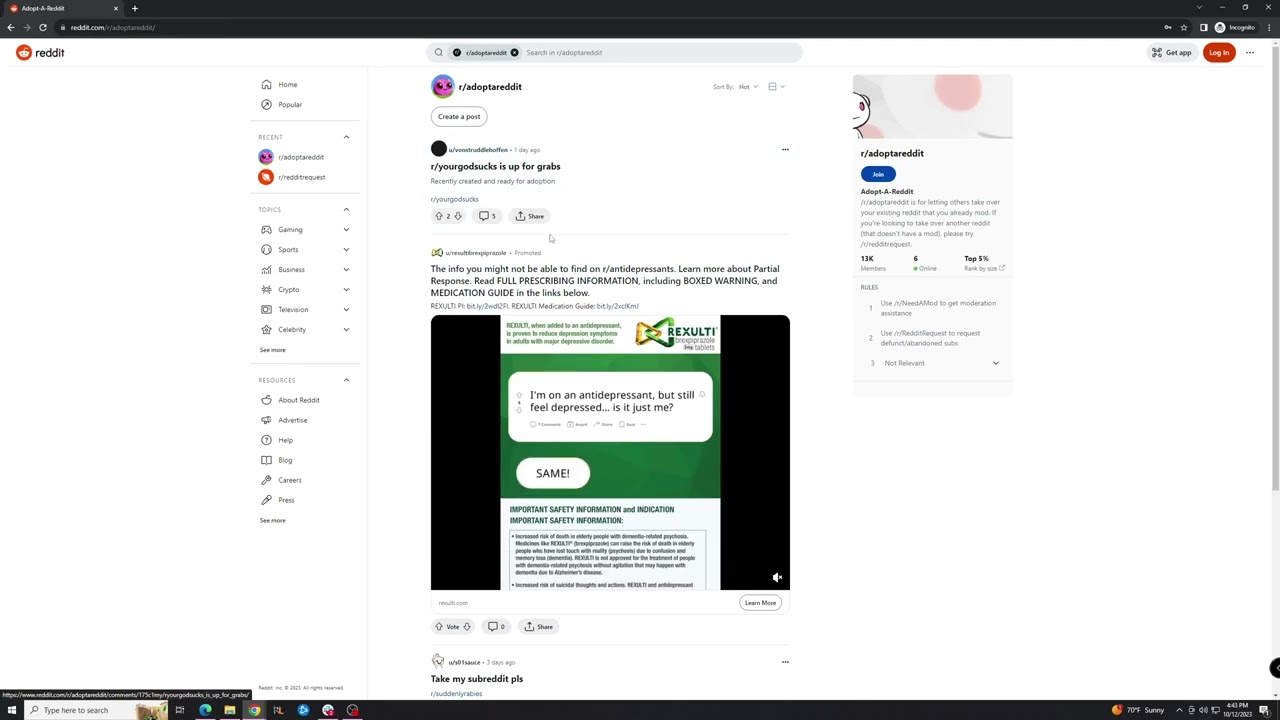Expand the Not Relevant rule

pos(995,363)
